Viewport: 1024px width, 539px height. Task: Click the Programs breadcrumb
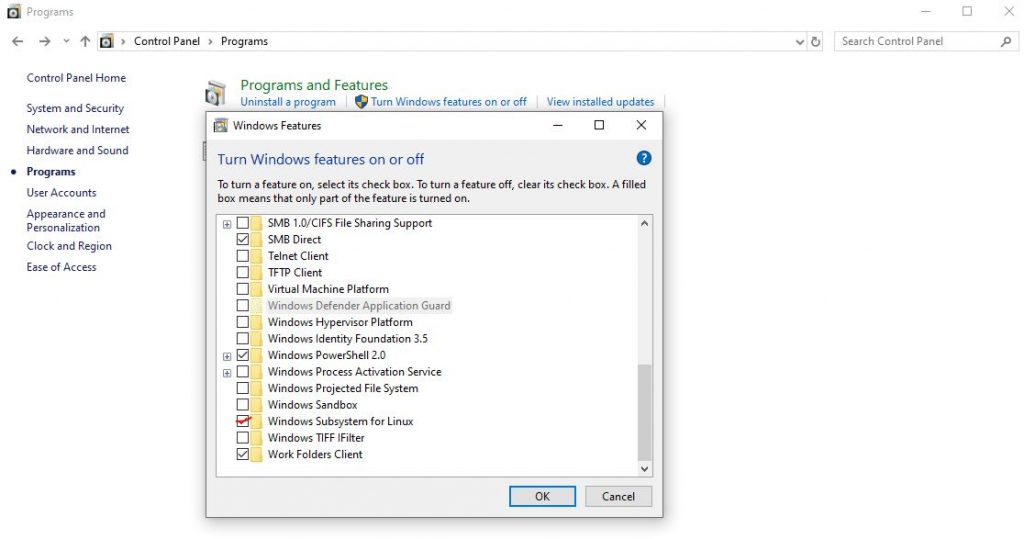click(244, 41)
